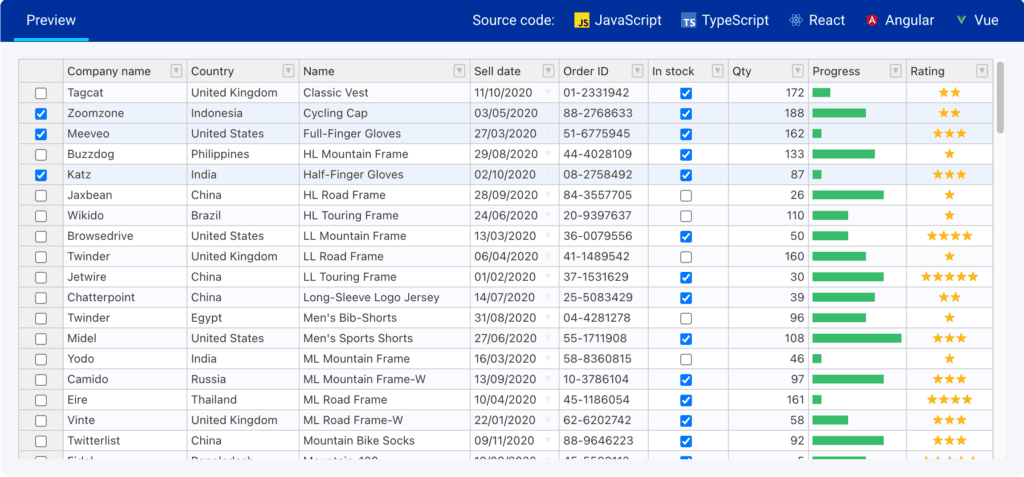Click the vertical scrollbar of the grid
1024x477 pixels.
1000,98
